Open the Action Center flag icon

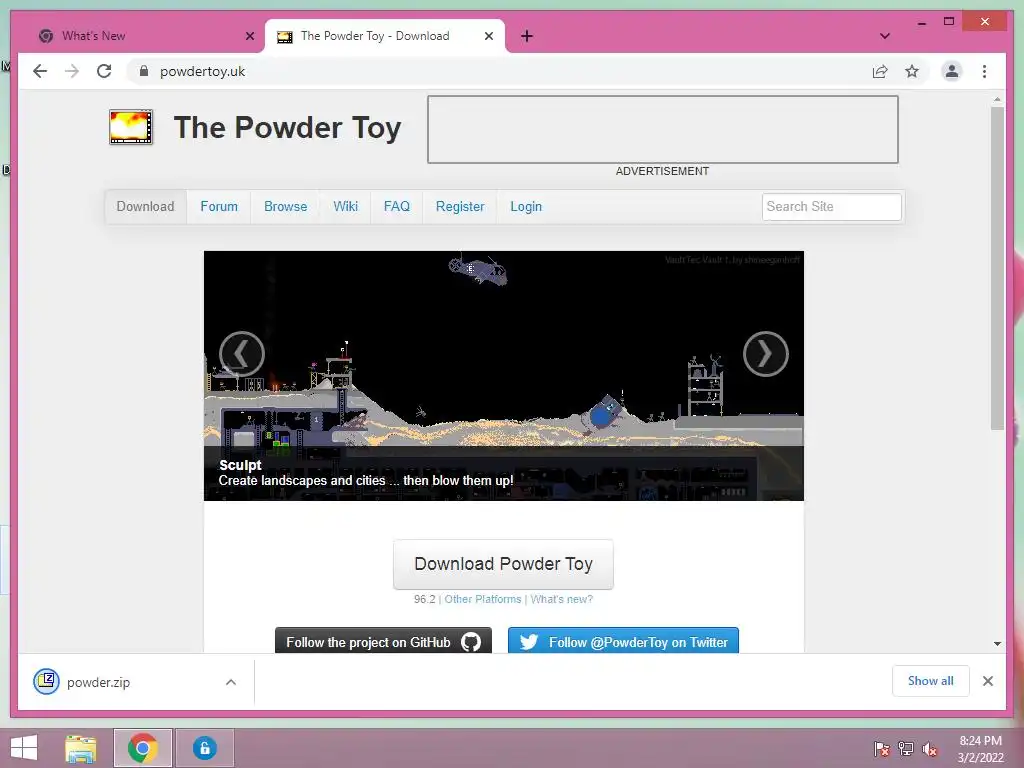(881, 748)
